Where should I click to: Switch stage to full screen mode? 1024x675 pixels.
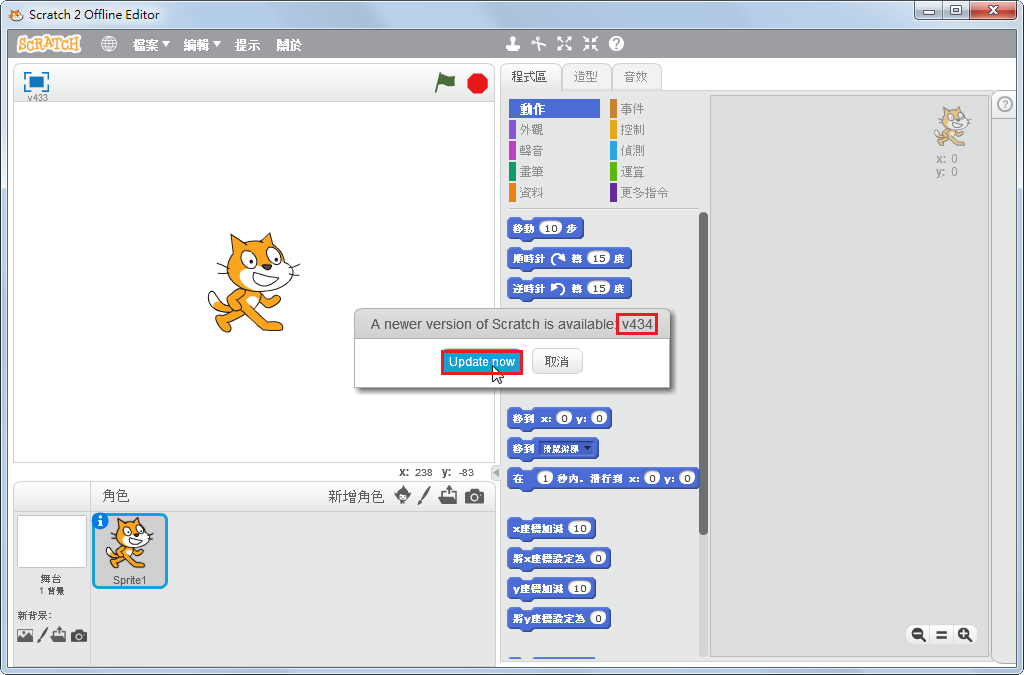[37, 82]
